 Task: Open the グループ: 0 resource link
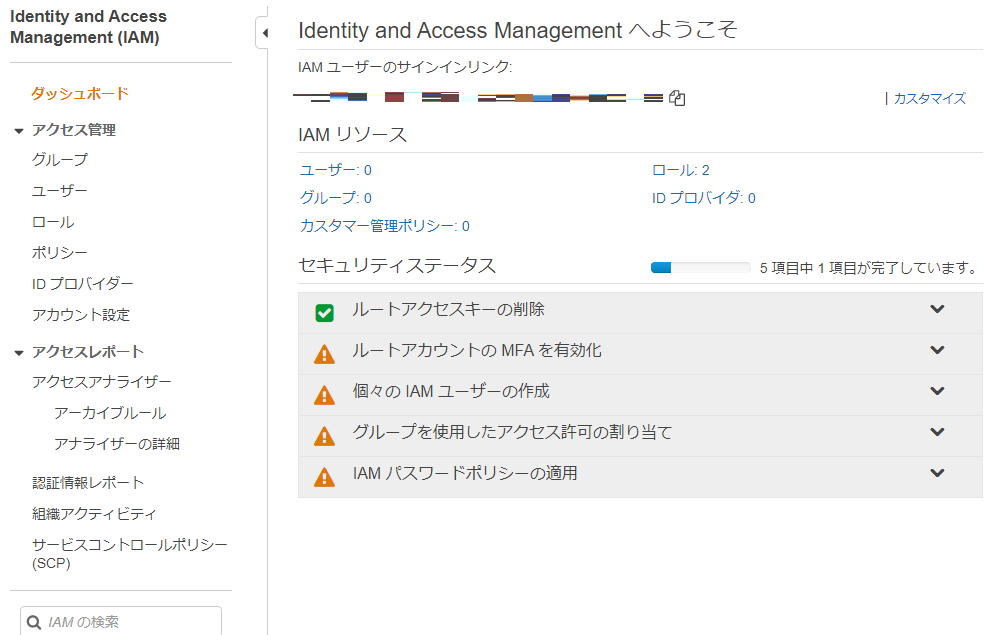pyautogui.click(x=335, y=198)
